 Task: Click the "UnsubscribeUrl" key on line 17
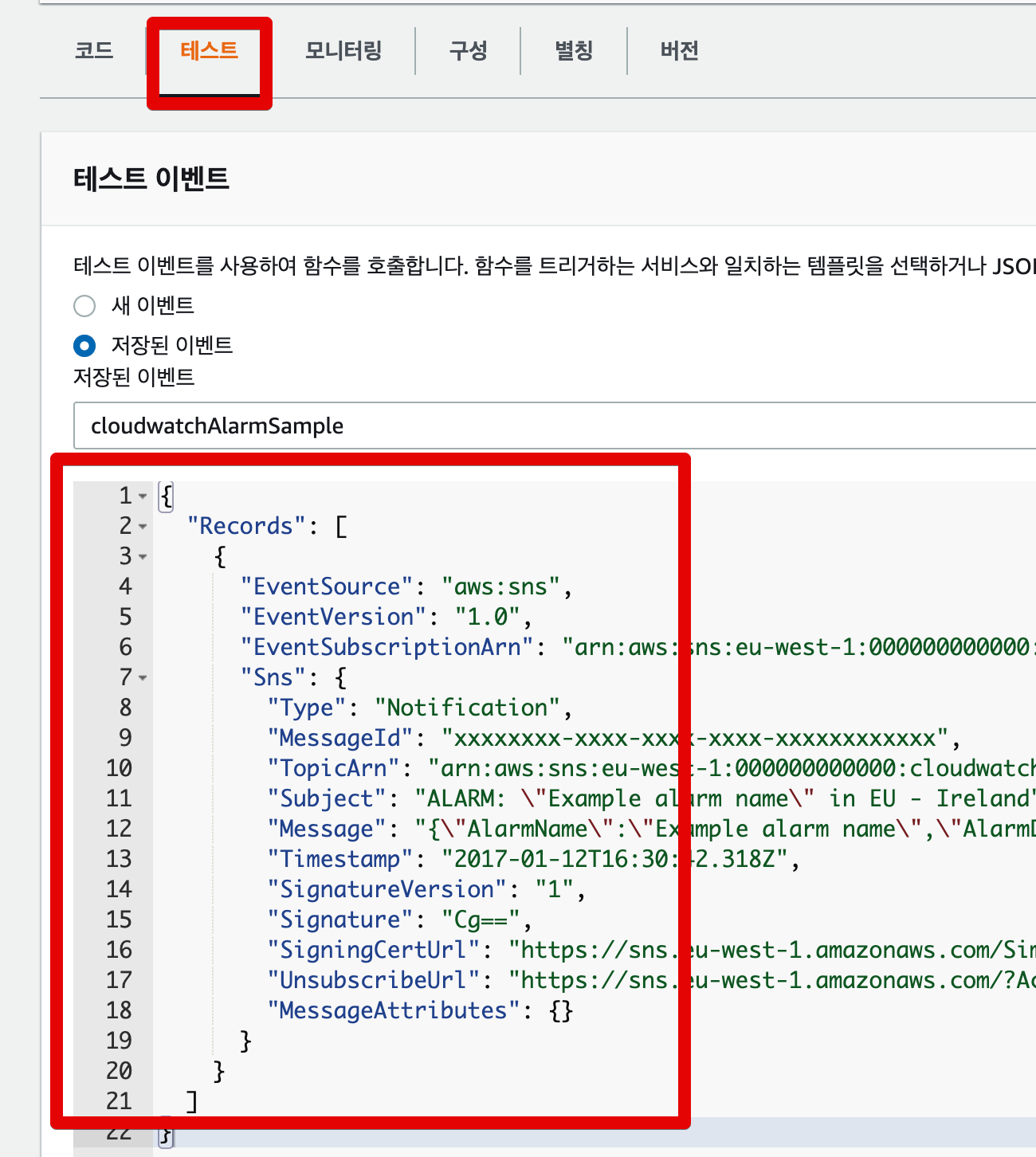click(x=374, y=981)
